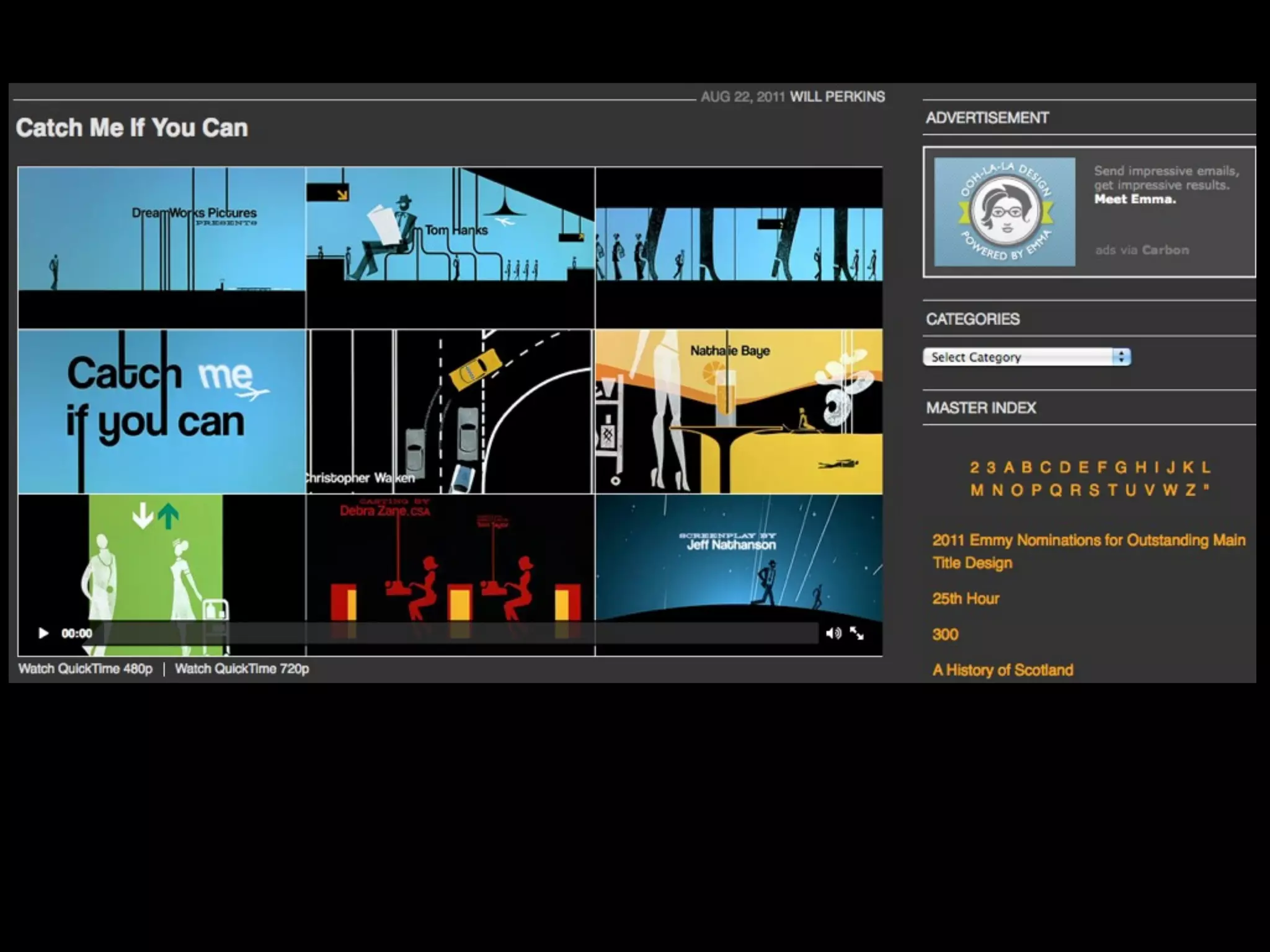Jump to index letter A
Image resolution: width=1270 pixels, height=952 pixels.
[x=1009, y=467]
